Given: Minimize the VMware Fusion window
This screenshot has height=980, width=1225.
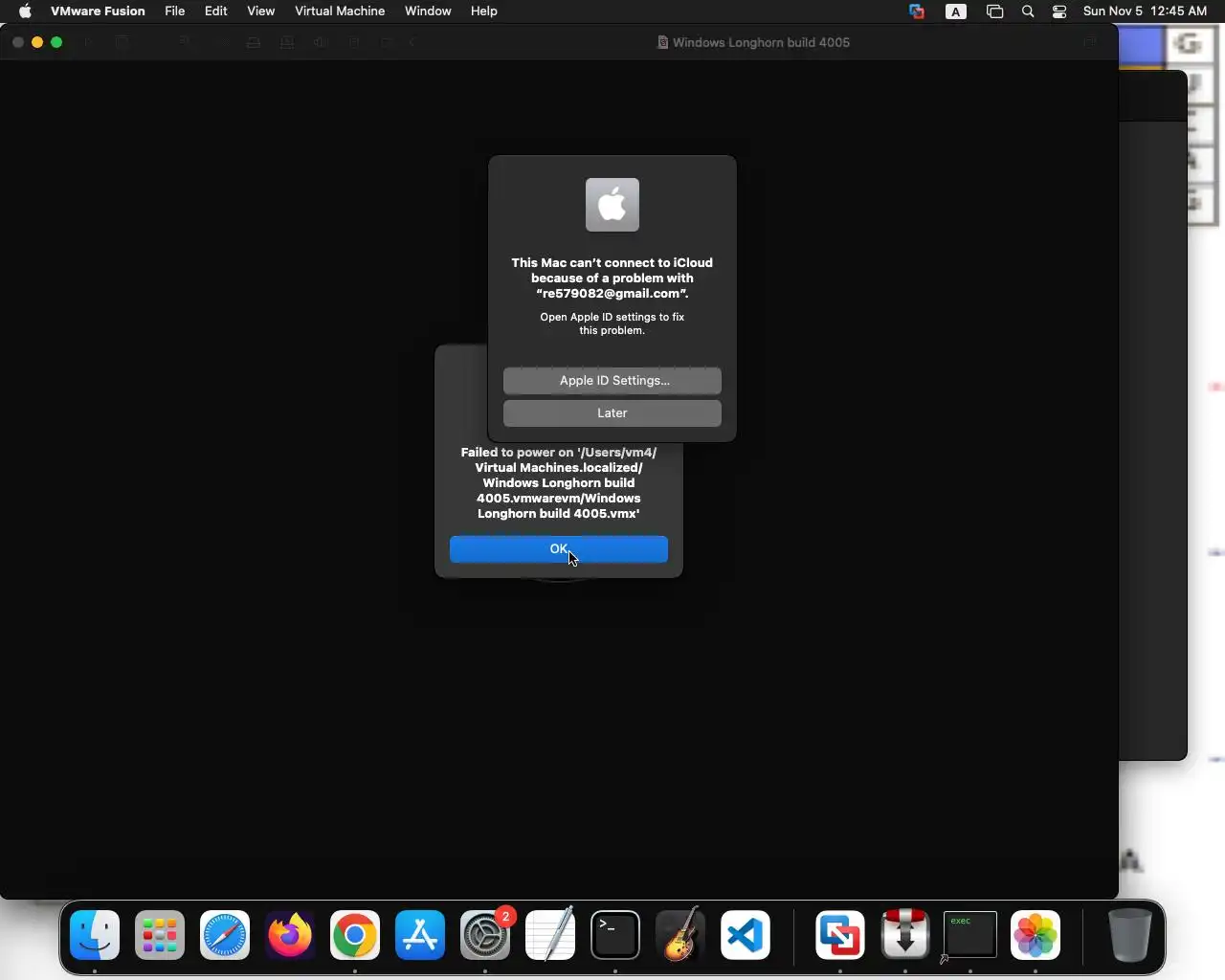Looking at the screenshot, I should click(x=37, y=42).
